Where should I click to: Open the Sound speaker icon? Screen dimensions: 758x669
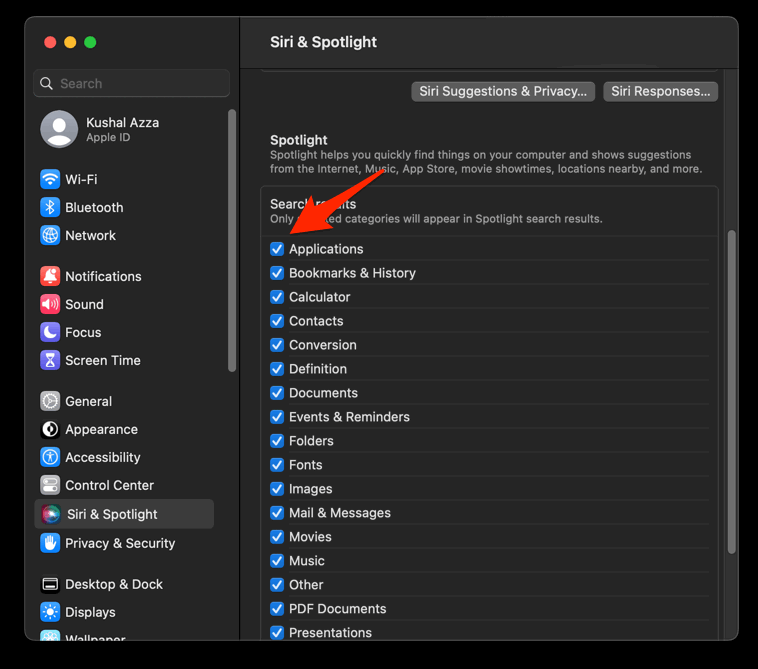coord(50,304)
